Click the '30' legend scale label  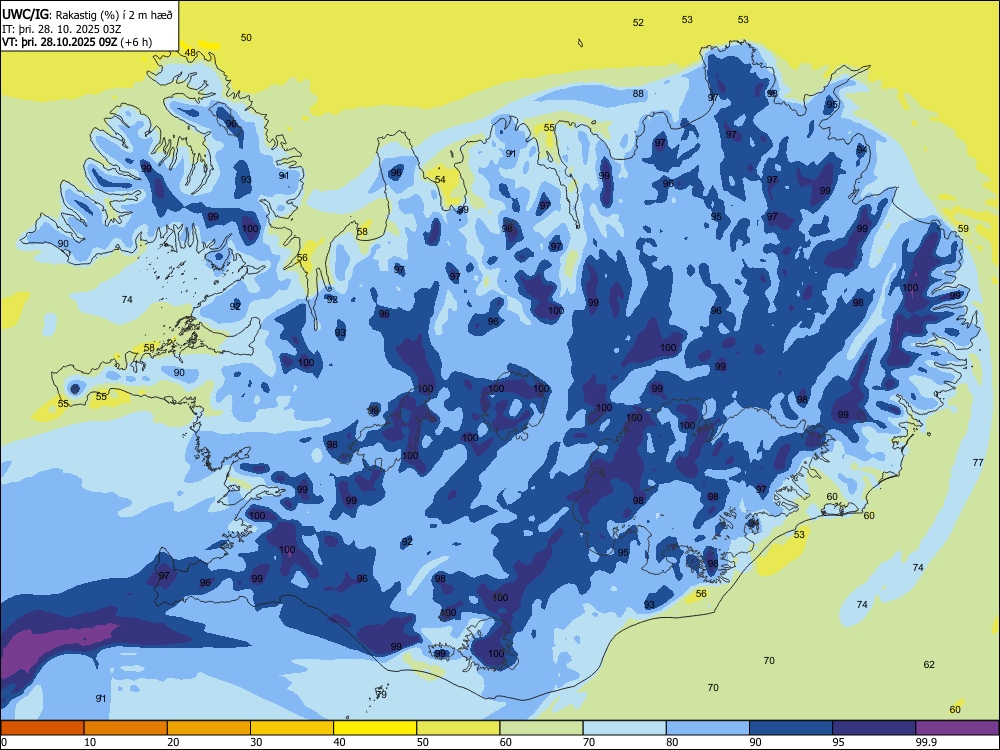click(x=256, y=742)
